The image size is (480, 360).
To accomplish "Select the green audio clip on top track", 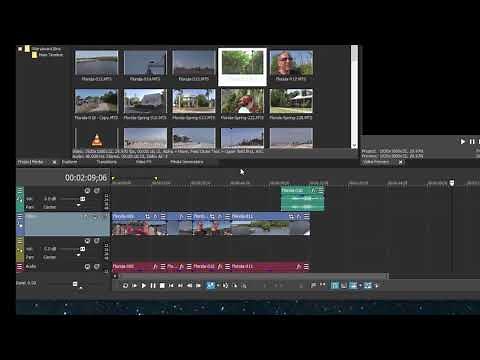I will pyautogui.click(x=302, y=199).
